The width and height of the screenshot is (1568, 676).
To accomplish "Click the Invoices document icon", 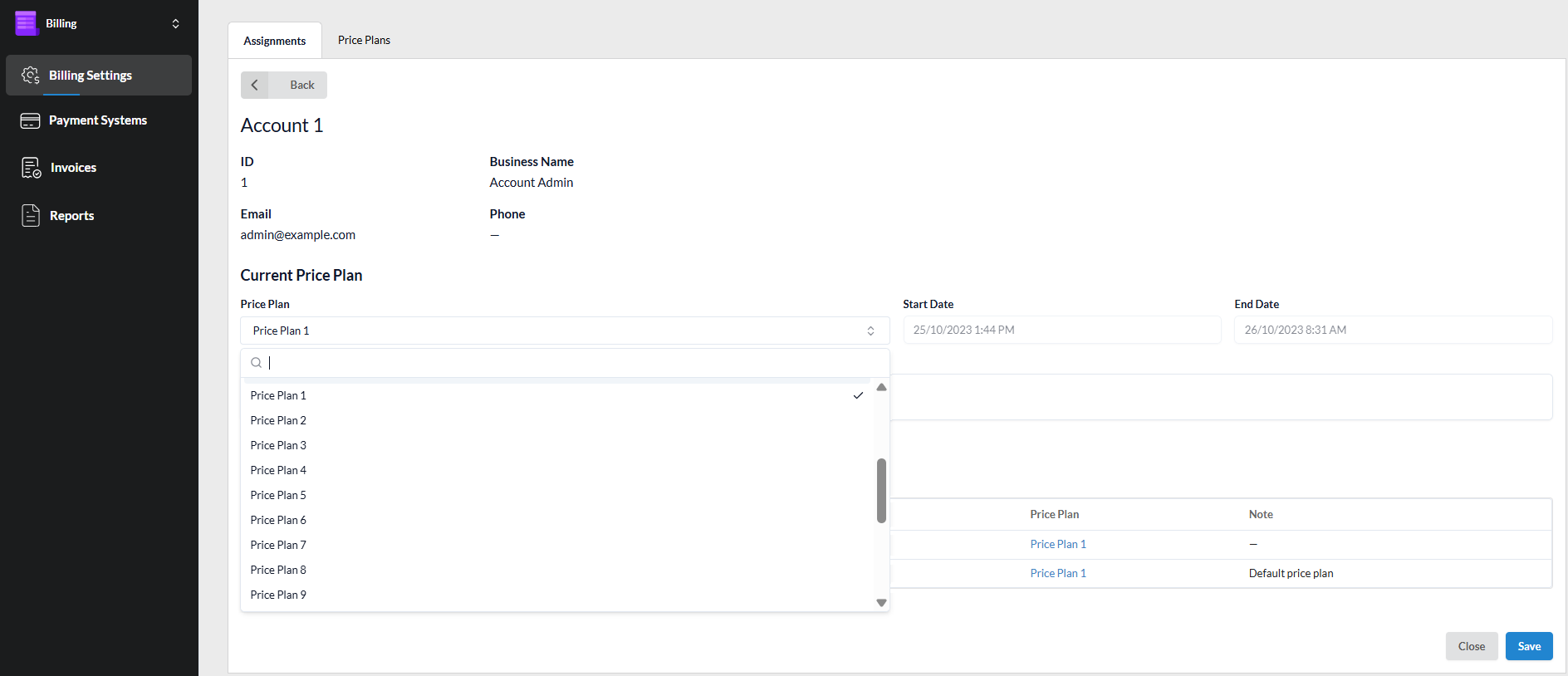I will [31, 168].
